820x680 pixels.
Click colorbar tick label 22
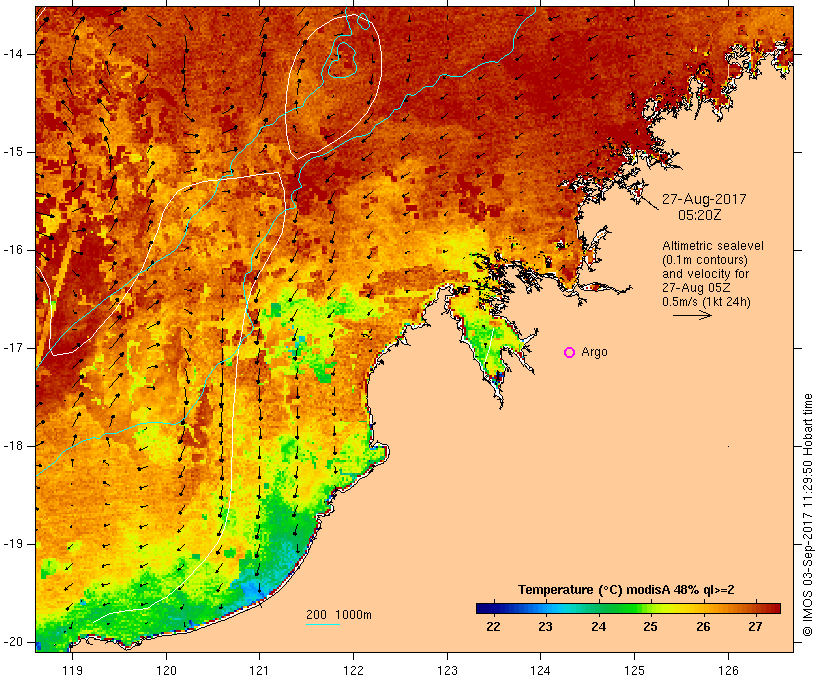click(493, 627)
